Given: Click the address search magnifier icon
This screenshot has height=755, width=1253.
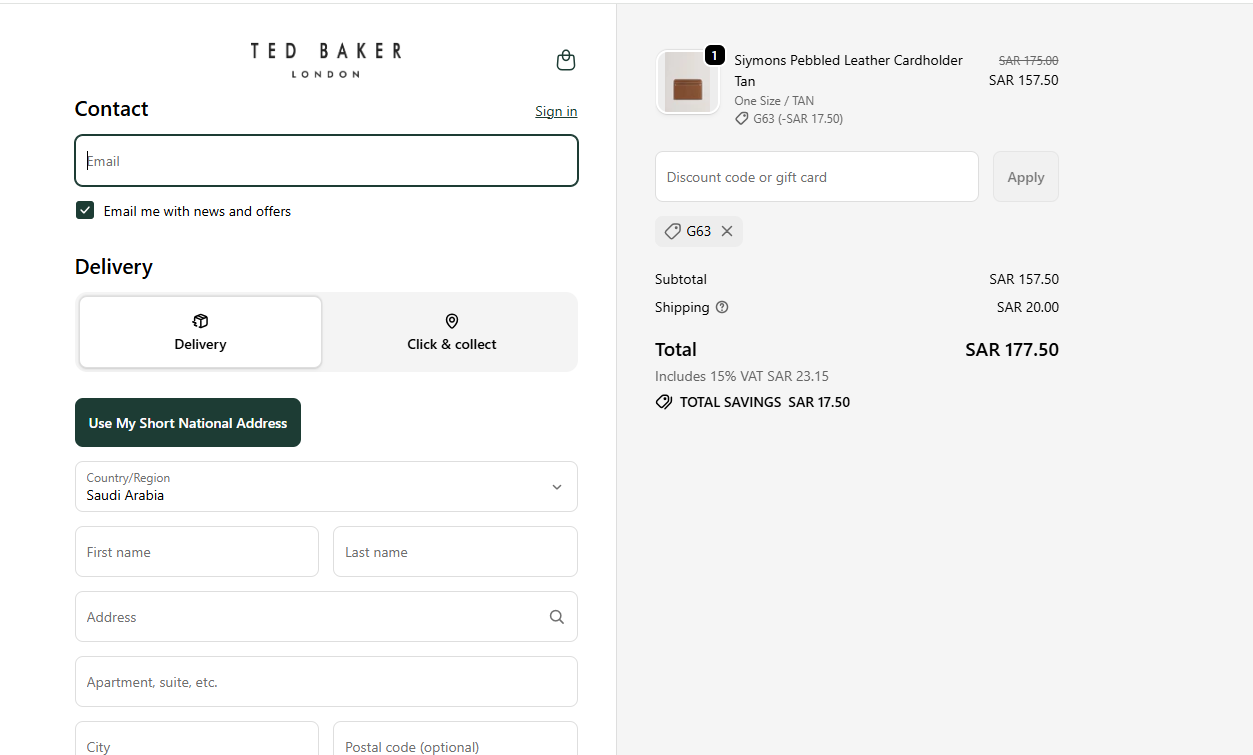Looking at the screenshot, I should click(557, 617).
